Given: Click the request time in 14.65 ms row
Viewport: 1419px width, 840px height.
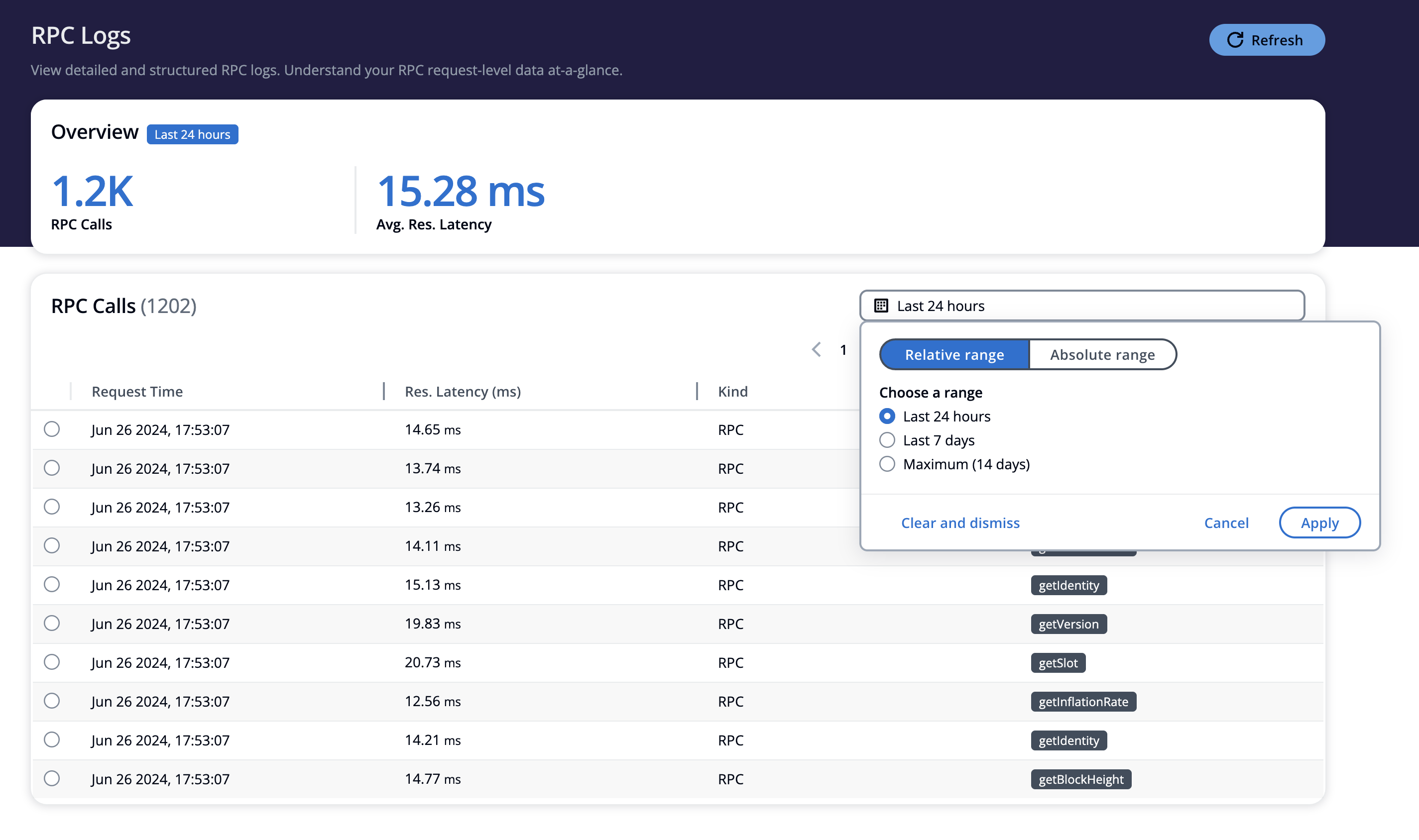Looking at the screenshot, I should tap(160, 429).
